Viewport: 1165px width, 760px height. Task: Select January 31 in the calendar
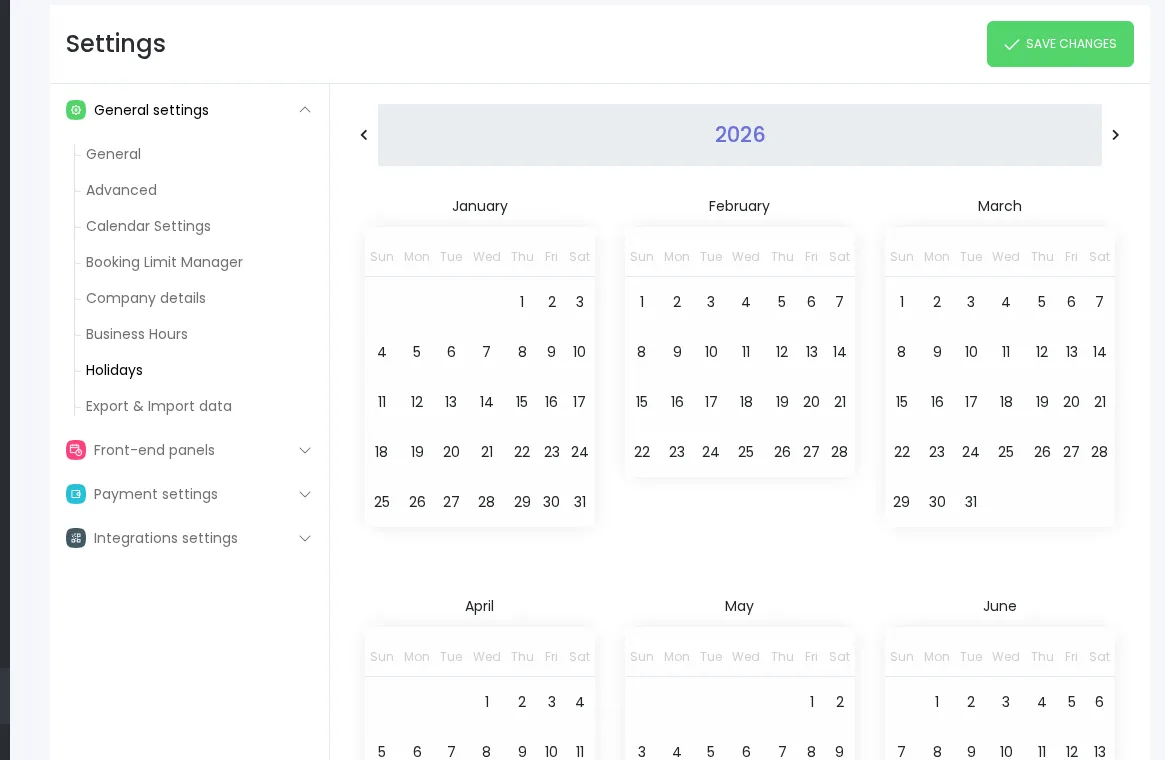coord(580,501)
